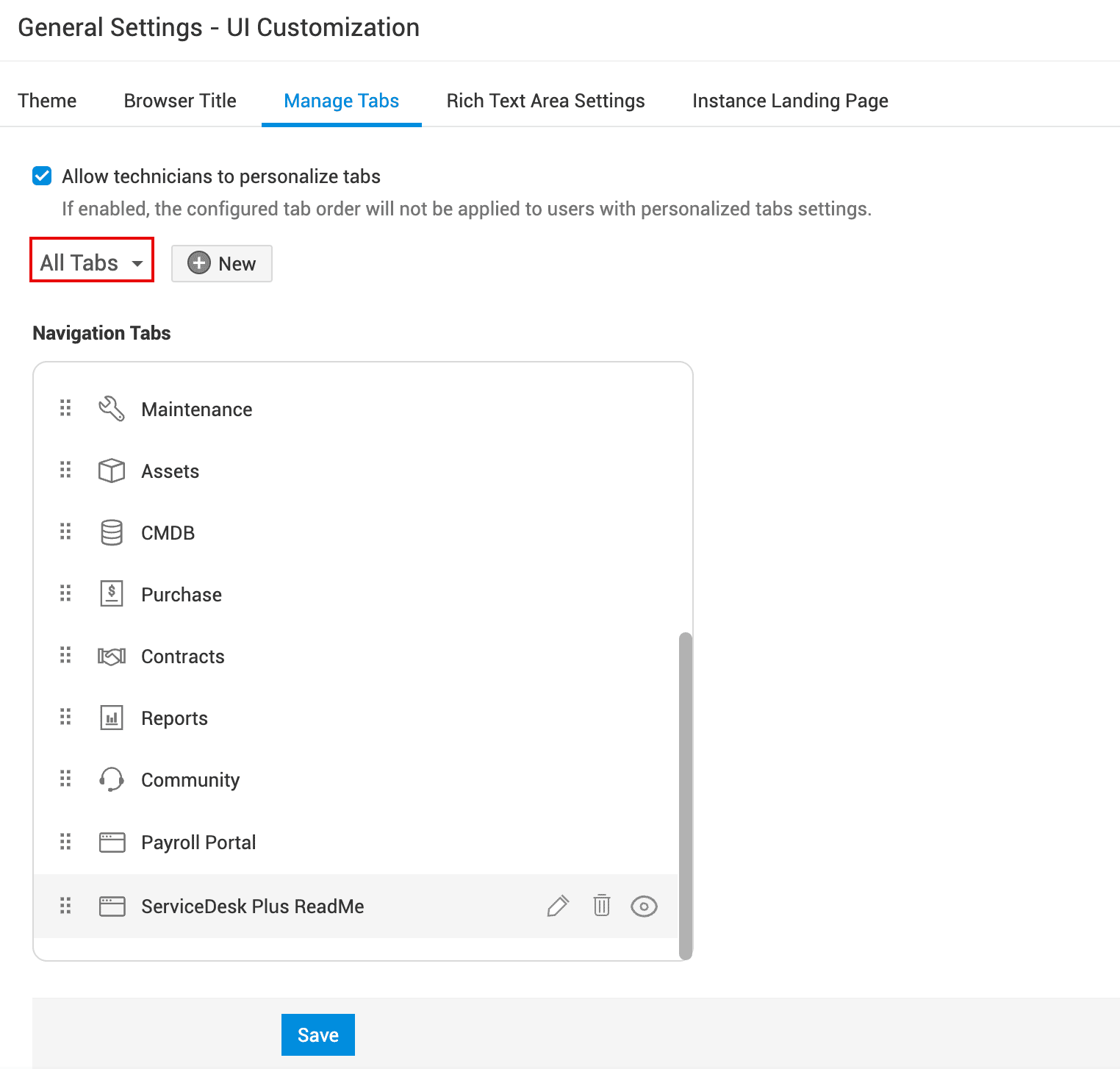The width and height of the screenshot is (1120, 1069).
Task: Click the Maintenance wrench icon
Action: [x=112, y=409]
